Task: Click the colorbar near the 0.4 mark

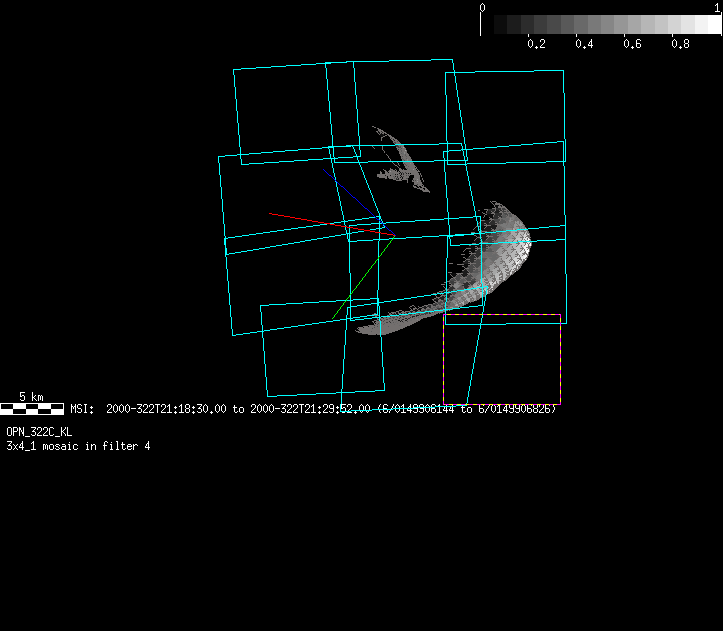Action: pos(584,25)
